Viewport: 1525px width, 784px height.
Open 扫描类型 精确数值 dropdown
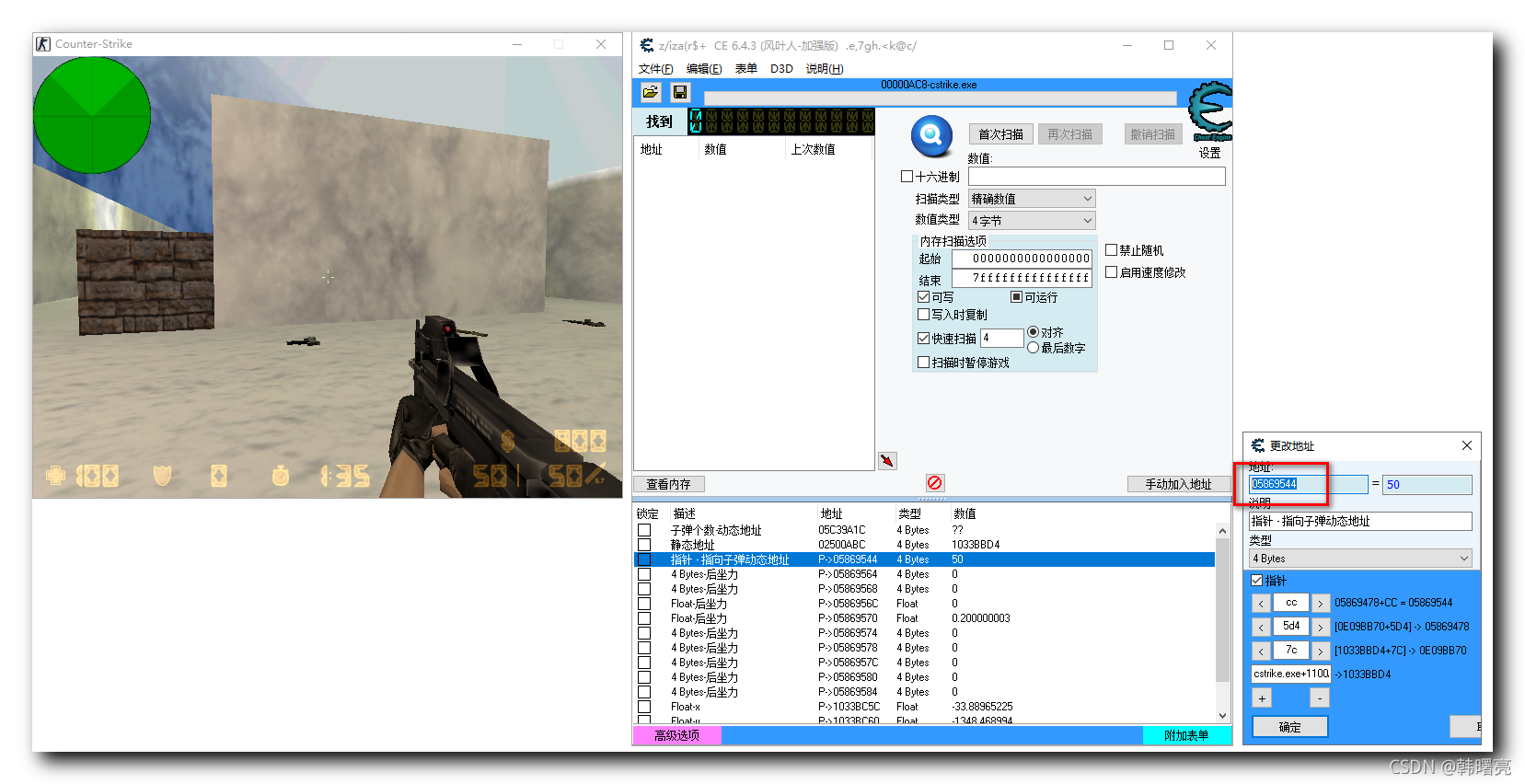[x=1032, y=199]
